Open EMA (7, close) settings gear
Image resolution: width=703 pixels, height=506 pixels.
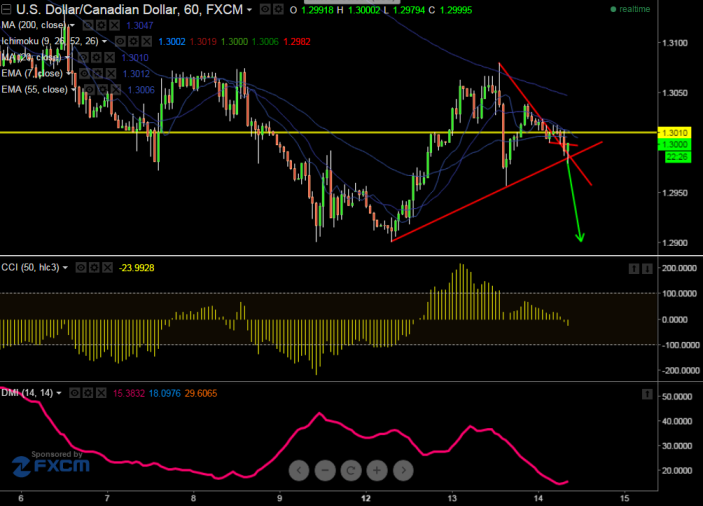click(98, 74)
